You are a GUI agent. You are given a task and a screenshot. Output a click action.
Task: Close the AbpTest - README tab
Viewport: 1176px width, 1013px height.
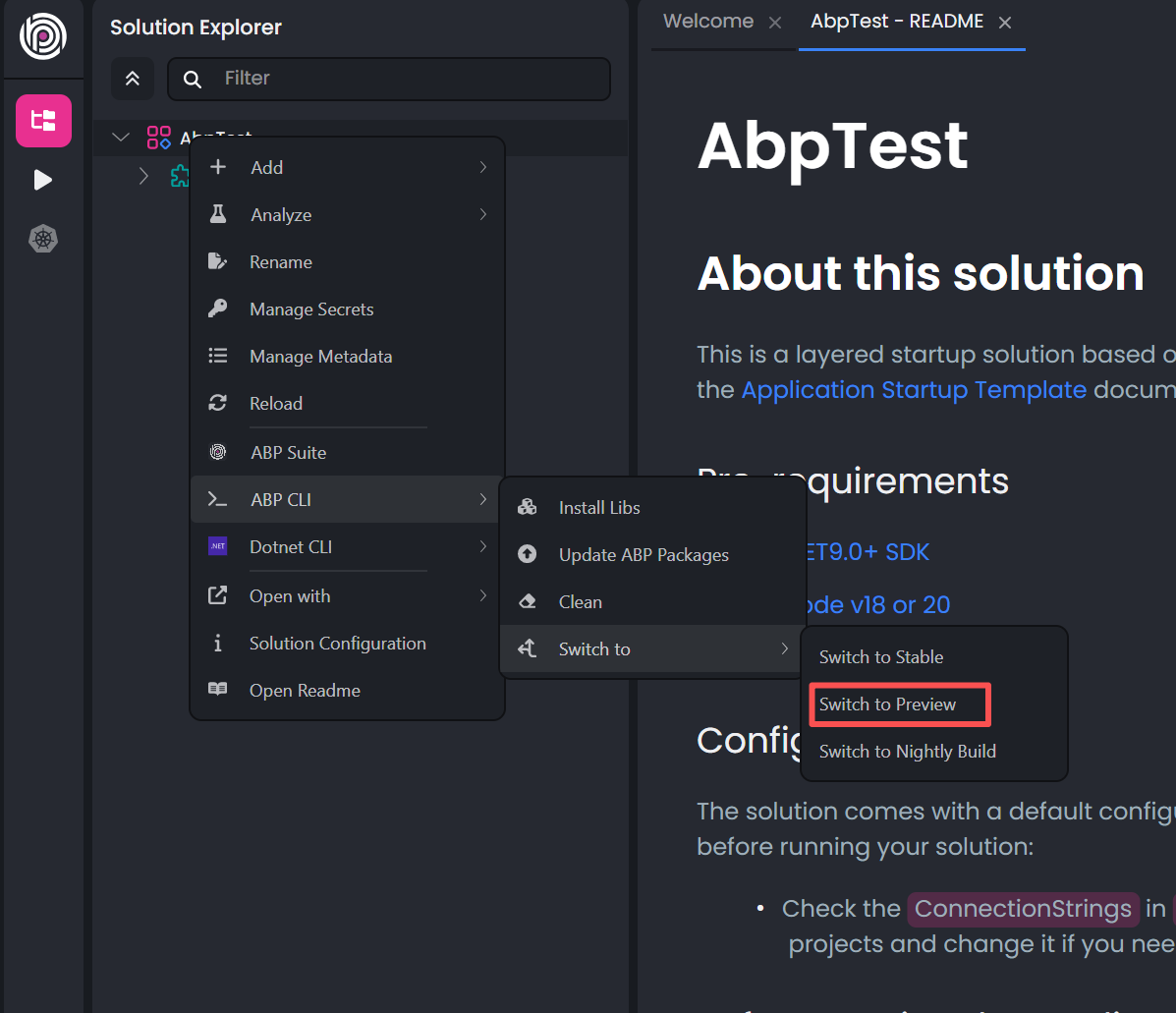[1005, 23]
